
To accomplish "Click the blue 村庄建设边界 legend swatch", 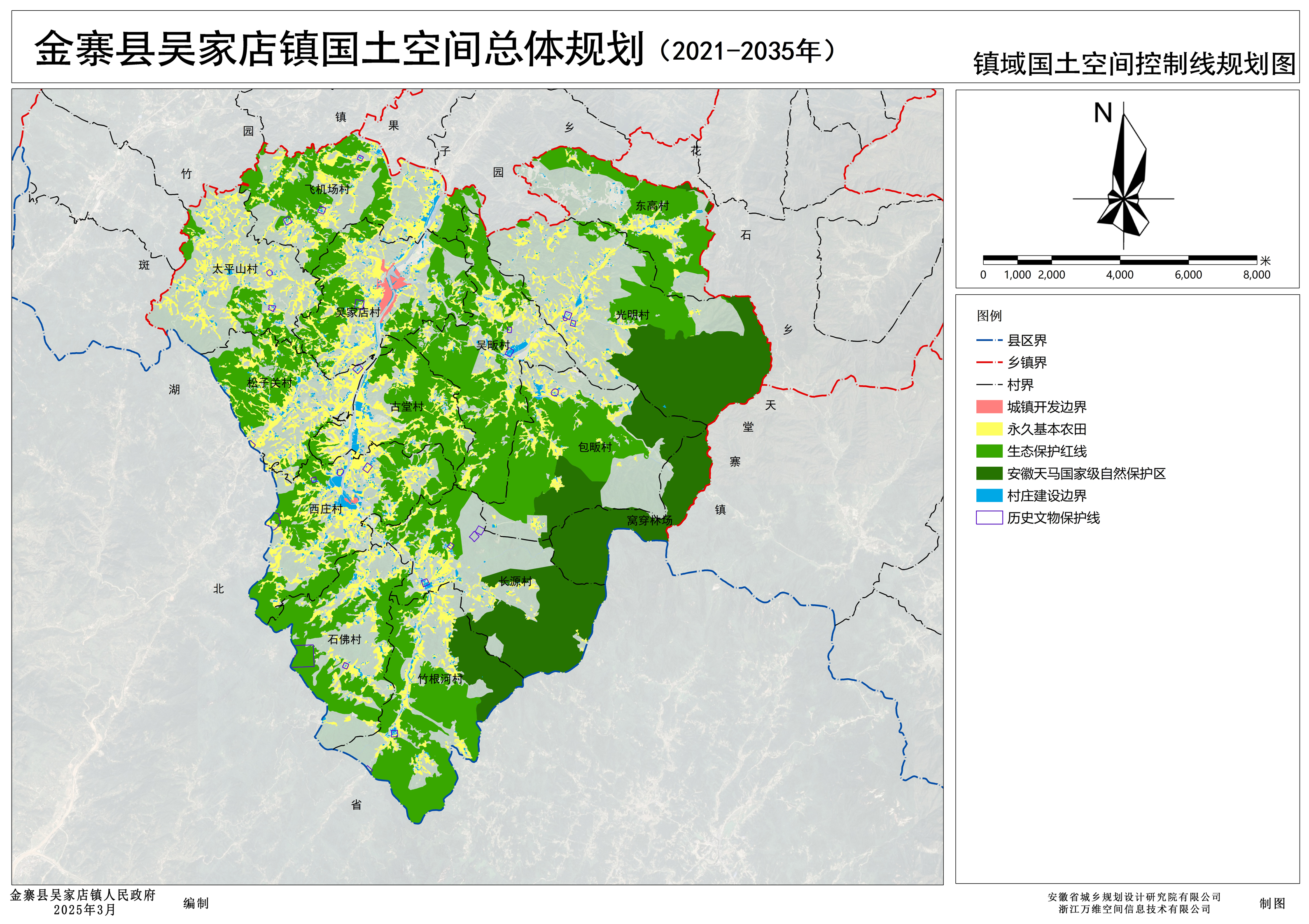I will pyautogui.click(x=989, y=496).
